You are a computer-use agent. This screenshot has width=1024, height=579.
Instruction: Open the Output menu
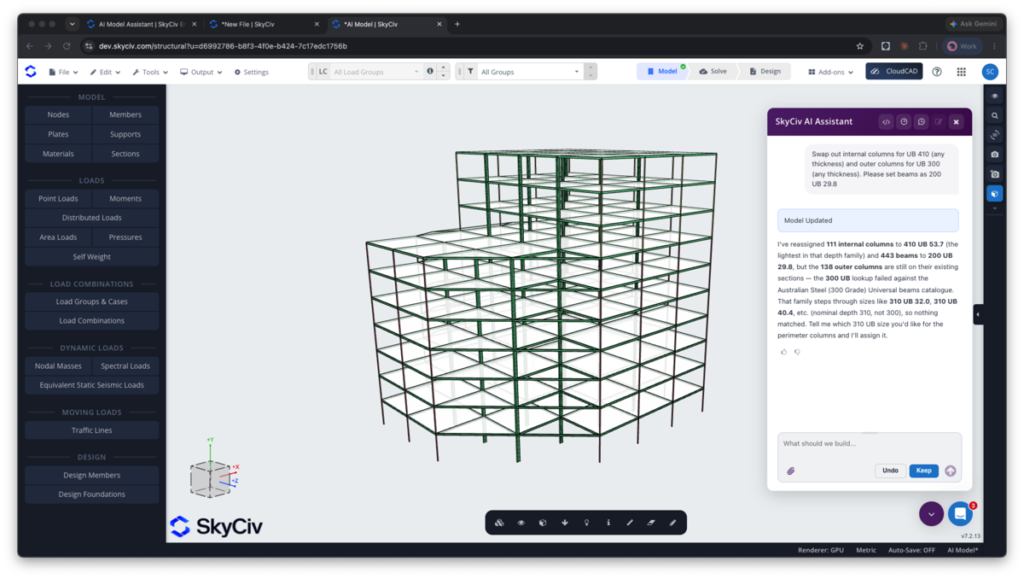[x=201, y=72]
